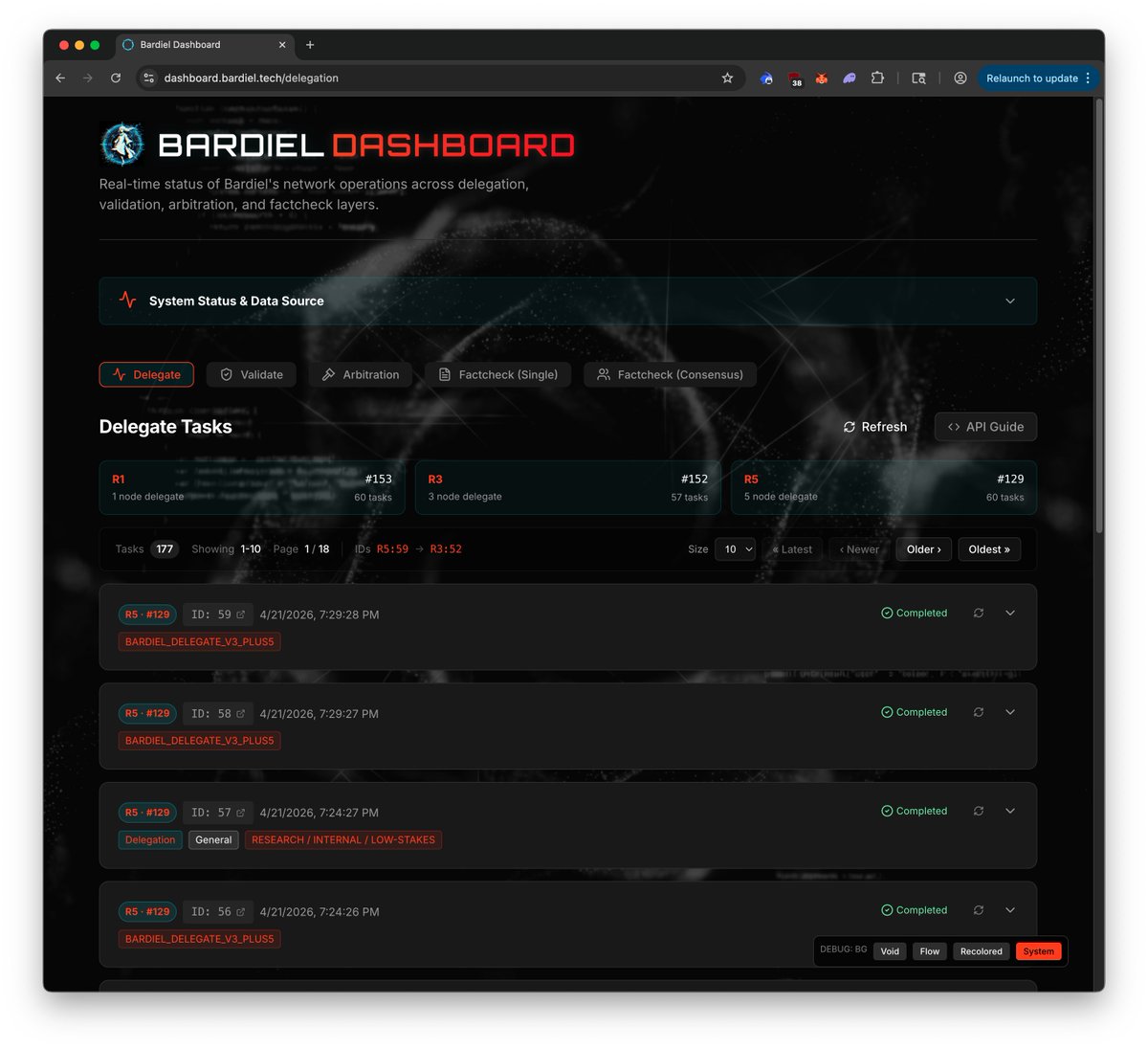
Task: Open the Factcheck (Single) tab
Action: tap(497, 374)
